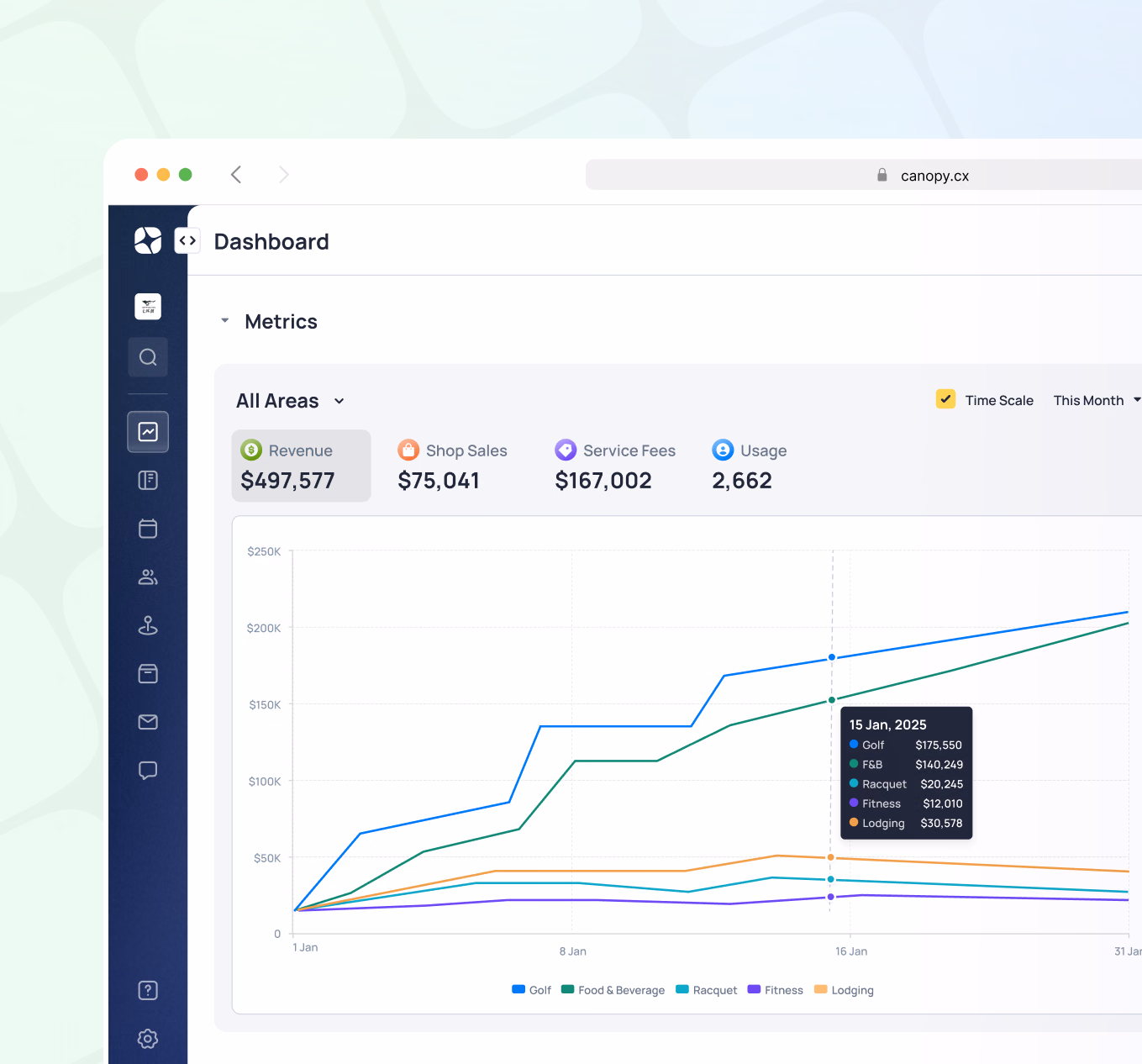Open the members people icon in sidebar
Image resolution: width=1142 pixels, height=1064 pixels.
point(148,577)
